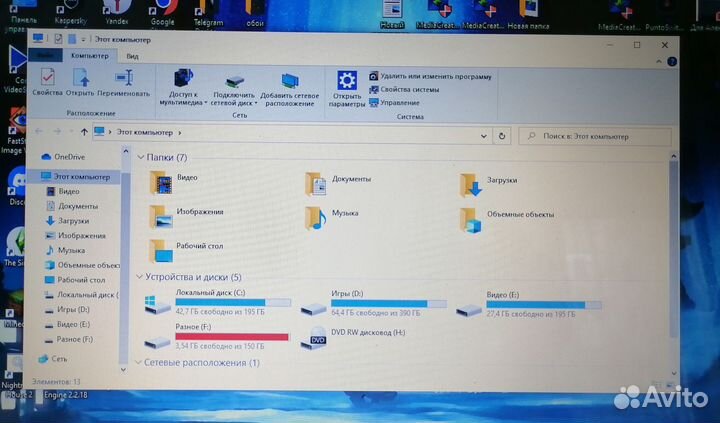Open Quick Access Toolbar customize dropdown

coord(84,40)
